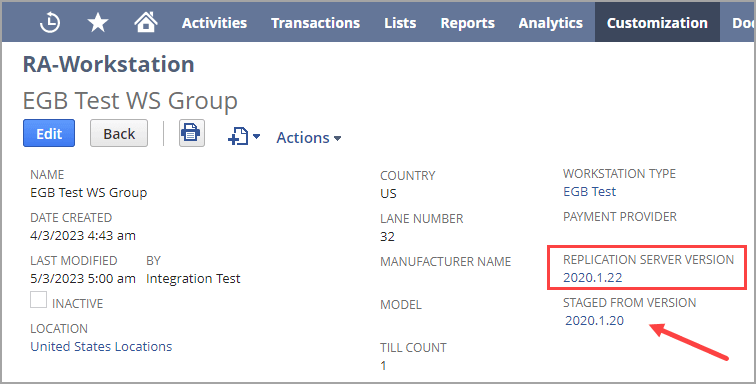Image resolution: width=756 pixels, height=384 pixels.
Task: Open the new record plus icon
Action: (238, 137)
